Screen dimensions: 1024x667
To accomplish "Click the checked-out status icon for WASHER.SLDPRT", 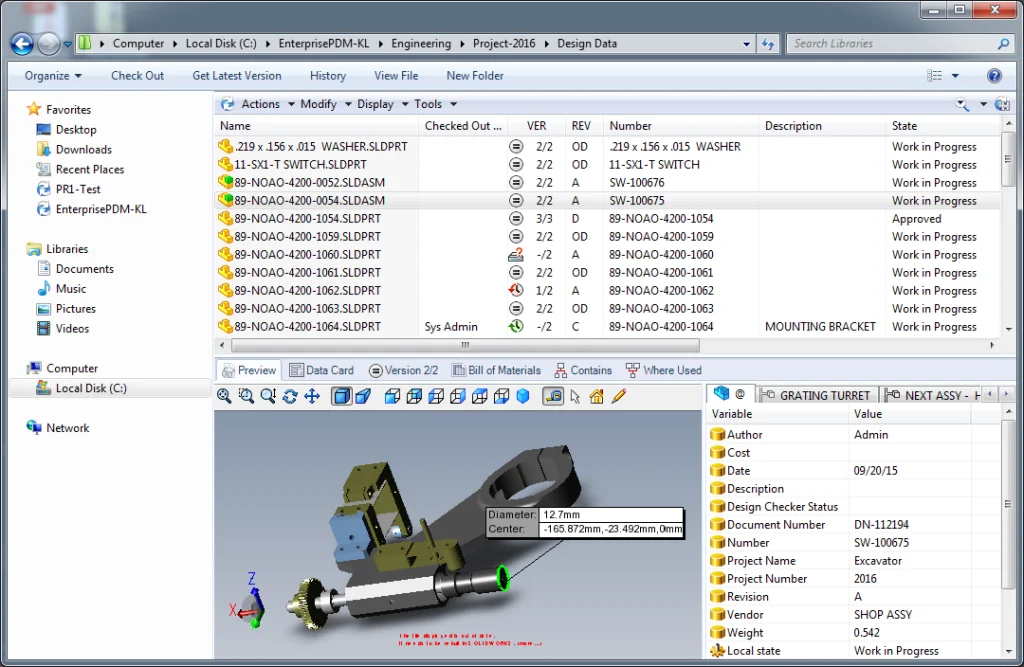I will pos(516,145).
